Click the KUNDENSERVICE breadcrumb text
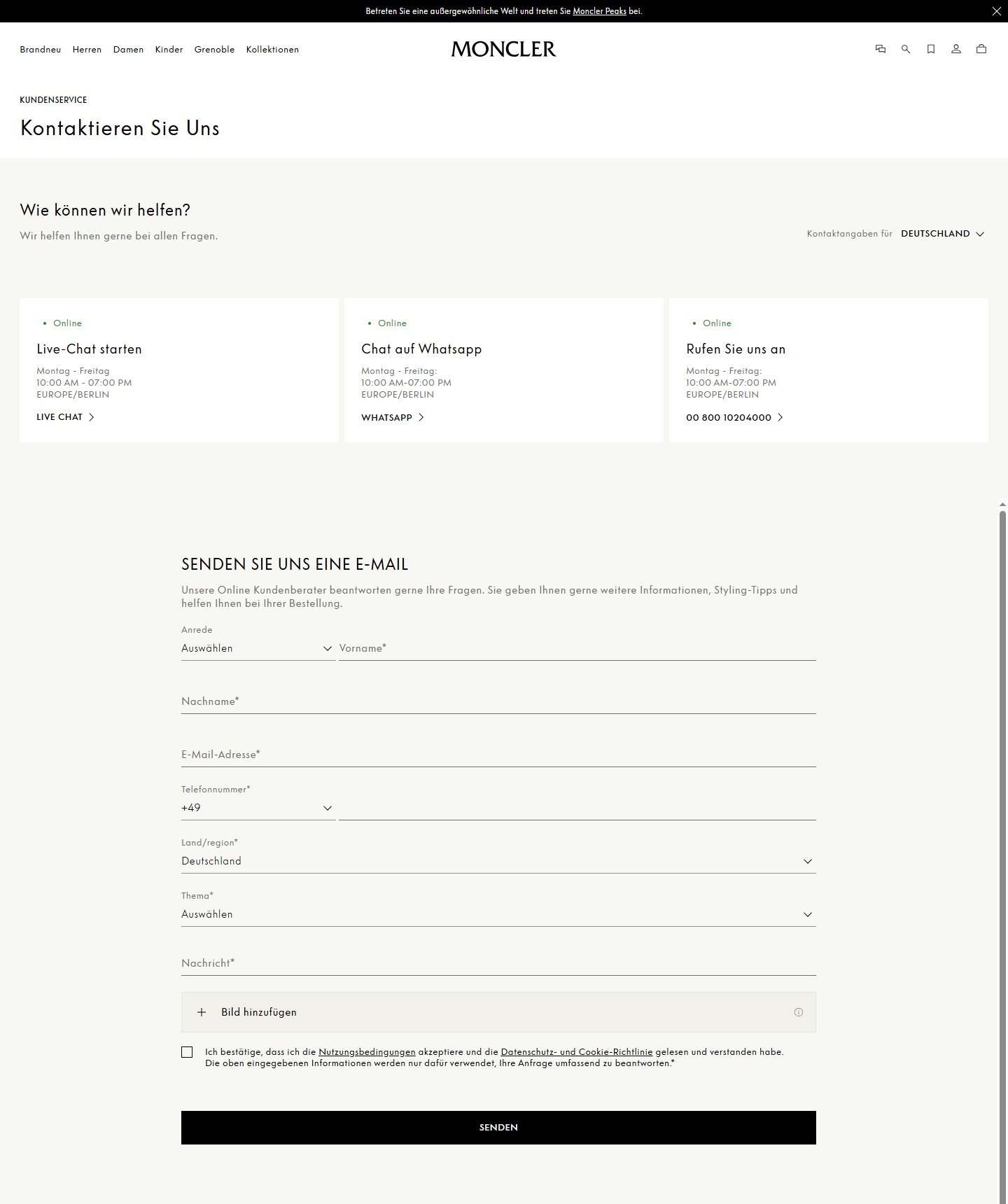1008x1204 pixels. 53,100
